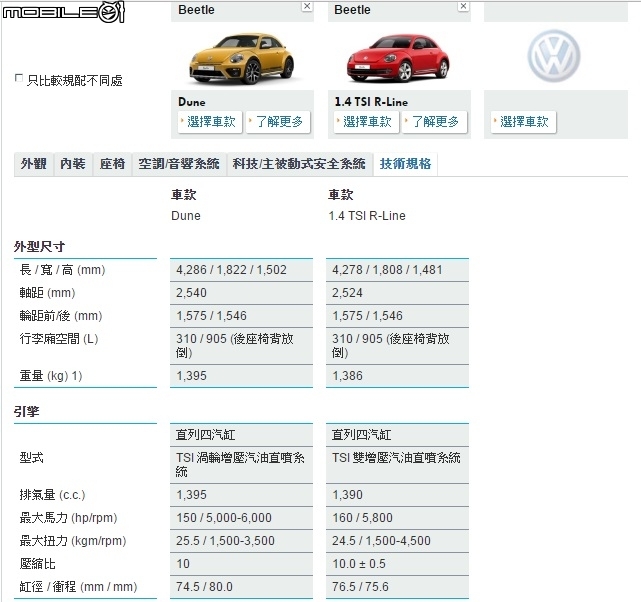Remove the Beetle Dune from comparison
Viewport: 641px width, 602px height.
tap(307, 6)
